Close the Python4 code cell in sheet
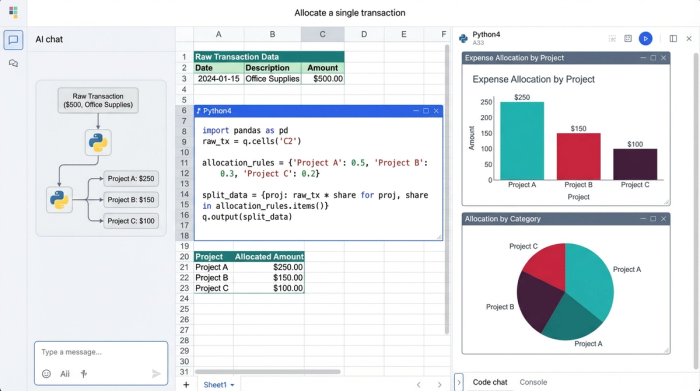Viewport: 700px width, 391px height. (436, 111)
